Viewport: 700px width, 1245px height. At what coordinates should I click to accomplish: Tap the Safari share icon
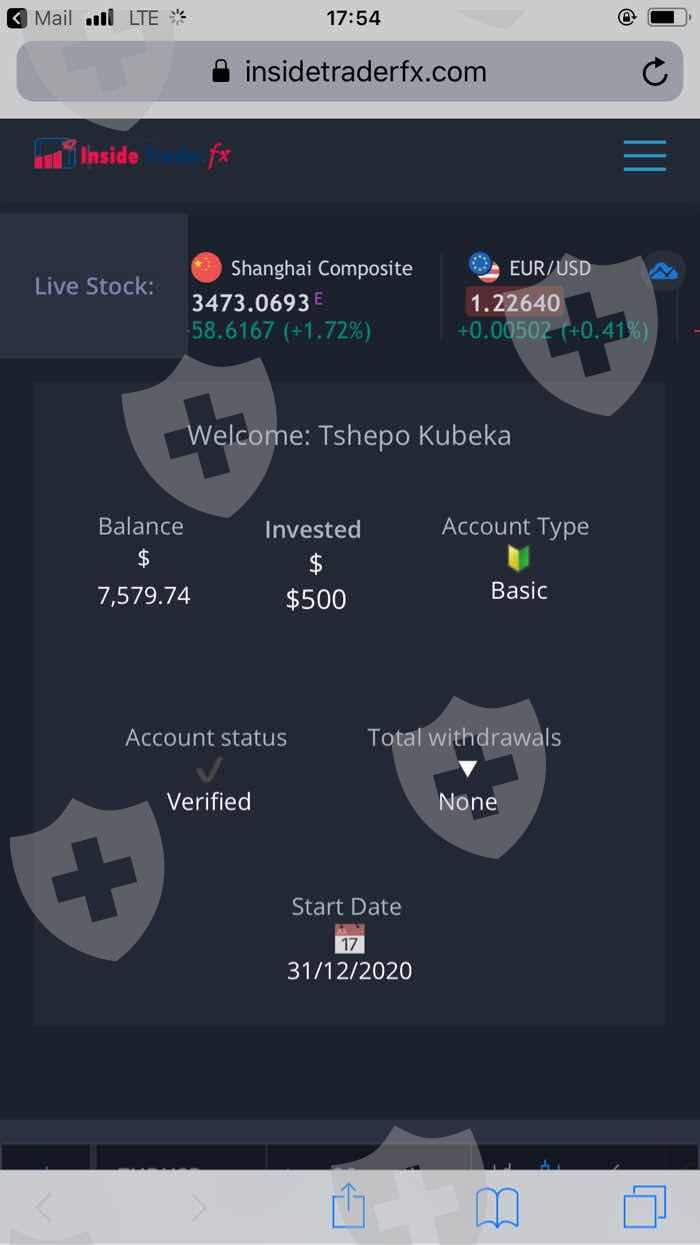(x=348, y=1207)
